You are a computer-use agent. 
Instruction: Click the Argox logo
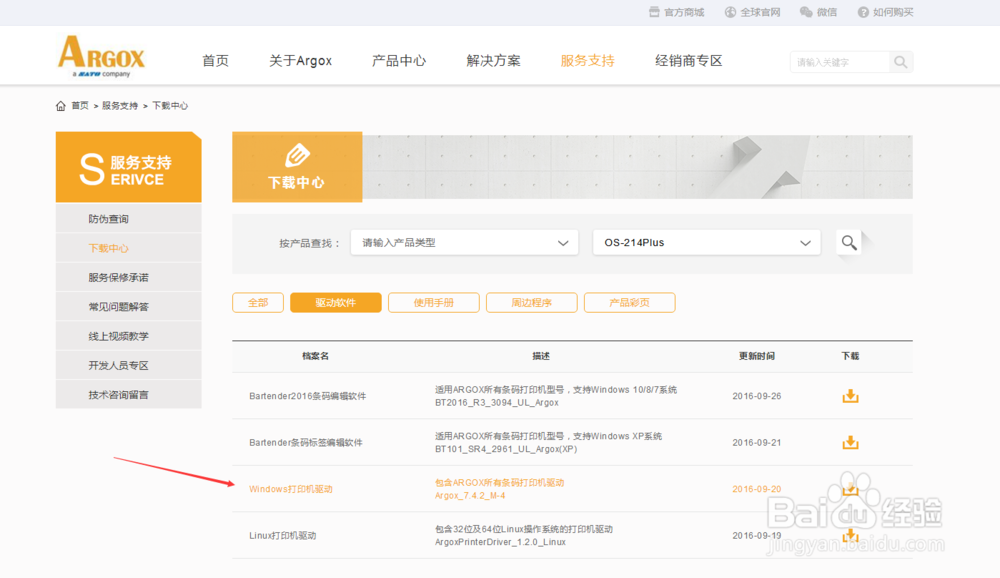[x=101, y=56]
